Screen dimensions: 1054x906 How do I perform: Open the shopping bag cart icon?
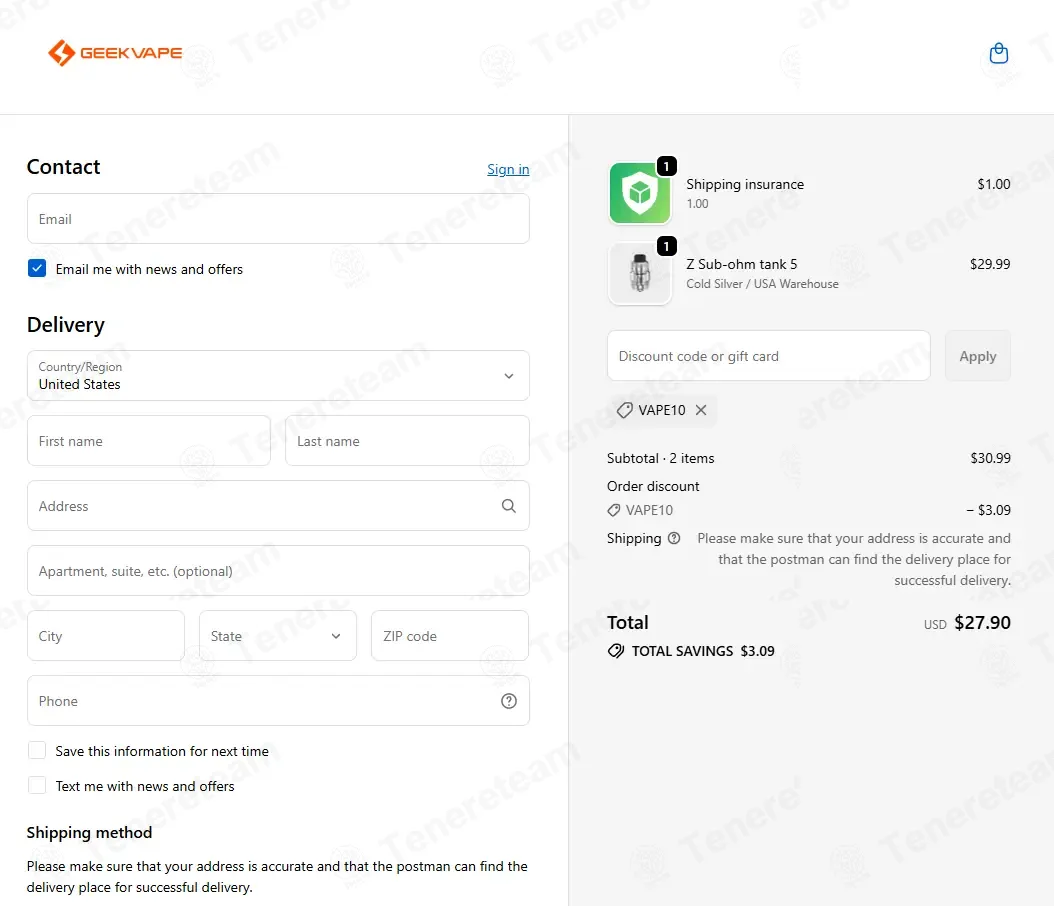click(998, 53)
